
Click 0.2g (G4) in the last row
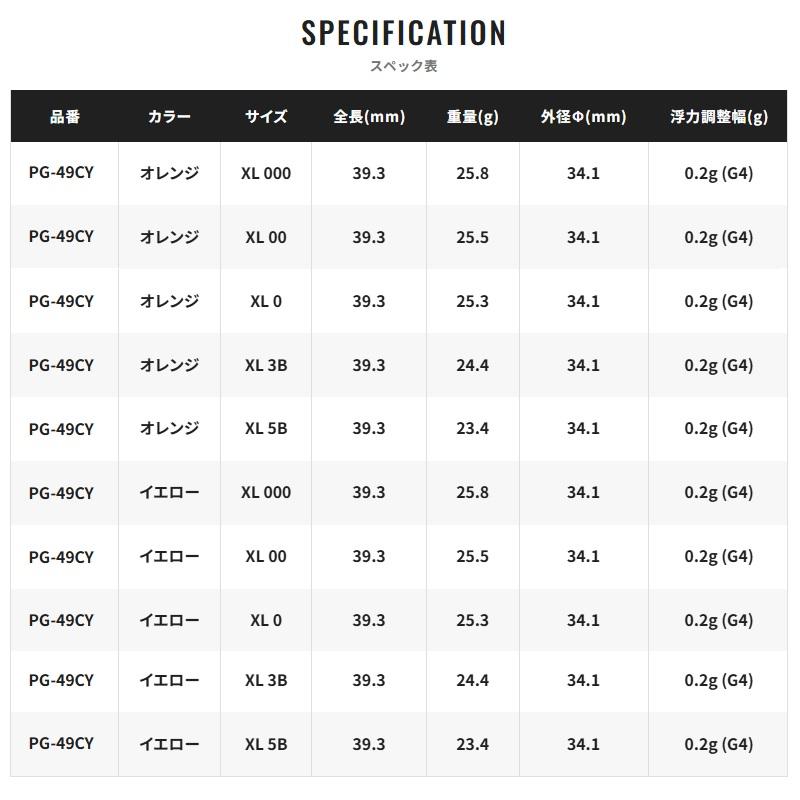(x=718, y=744)
